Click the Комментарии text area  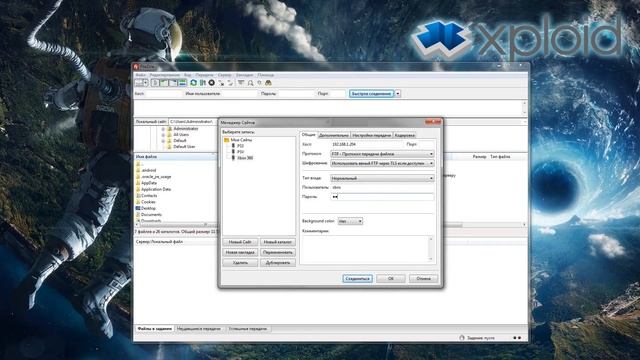pyautogui.click(x=368, y=249)
